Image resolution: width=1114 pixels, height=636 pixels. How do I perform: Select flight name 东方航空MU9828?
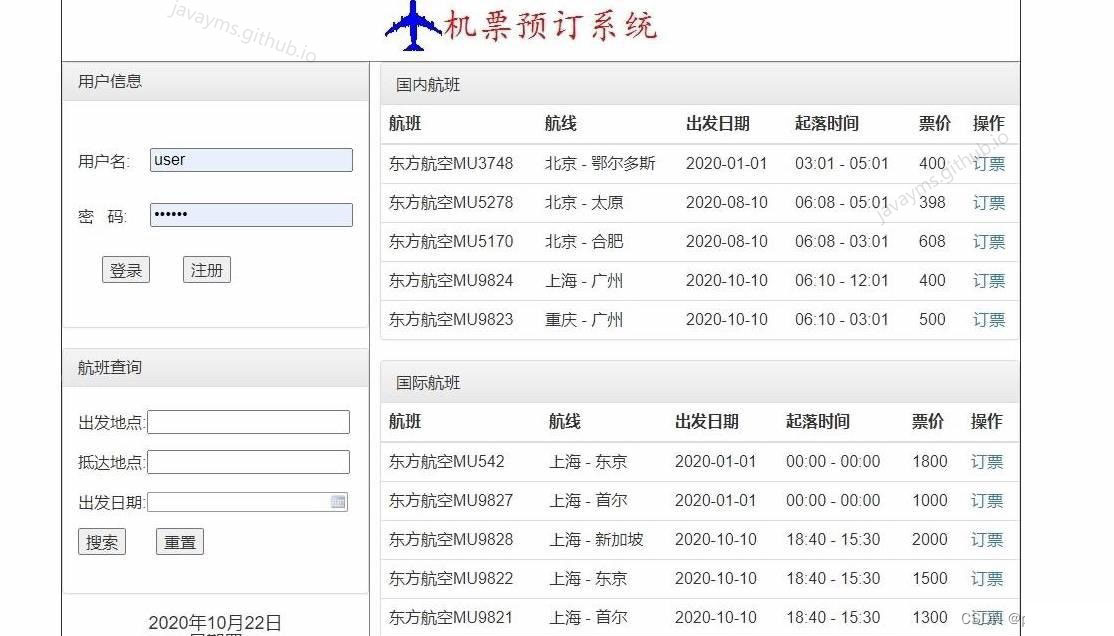click(450, 540)
